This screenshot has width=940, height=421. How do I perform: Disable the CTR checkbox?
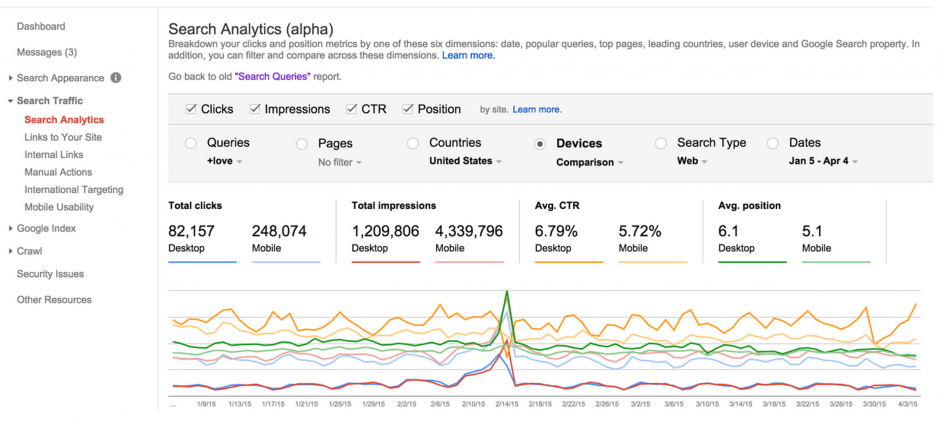[352, 109]
